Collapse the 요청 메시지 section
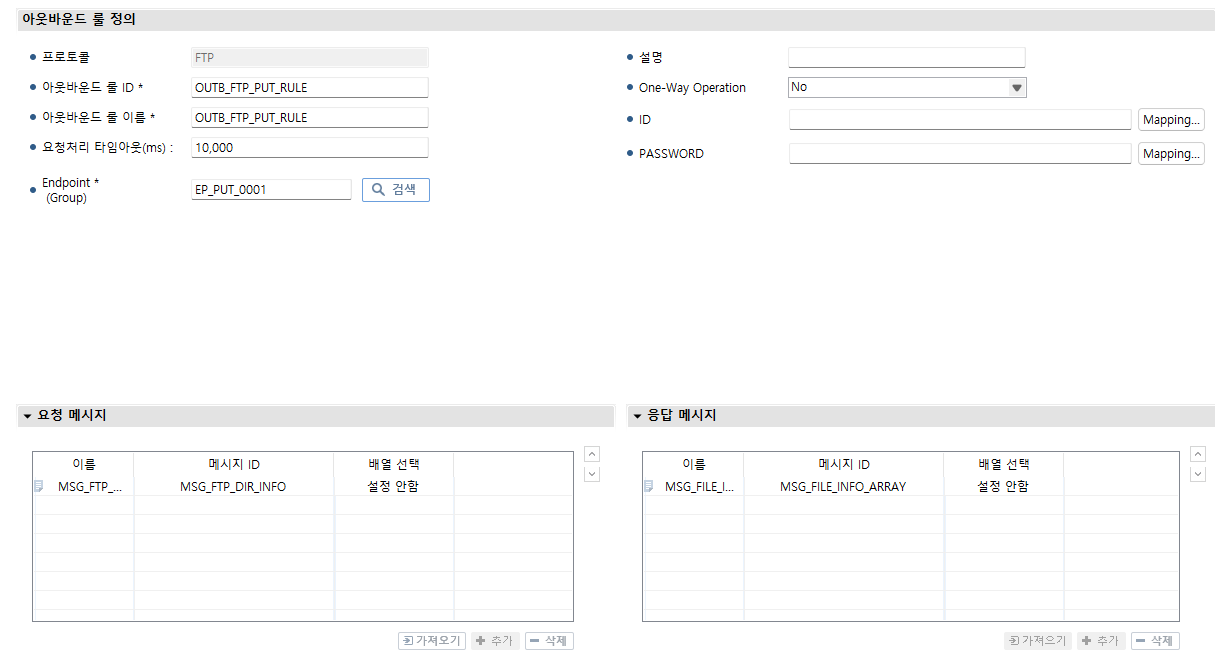Image resolution: width=1215 pixels, height=668 pixels. point(25,416)
